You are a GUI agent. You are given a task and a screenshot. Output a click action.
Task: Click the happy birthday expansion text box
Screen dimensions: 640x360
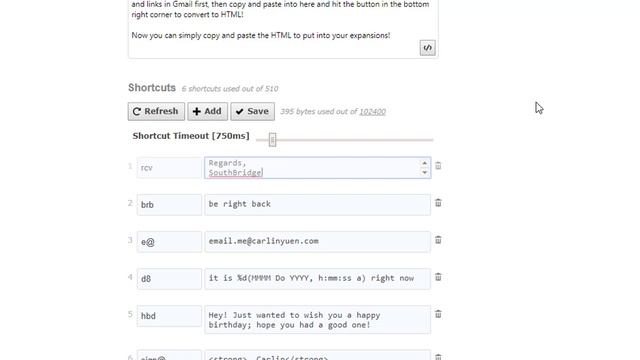pos(318,320)
